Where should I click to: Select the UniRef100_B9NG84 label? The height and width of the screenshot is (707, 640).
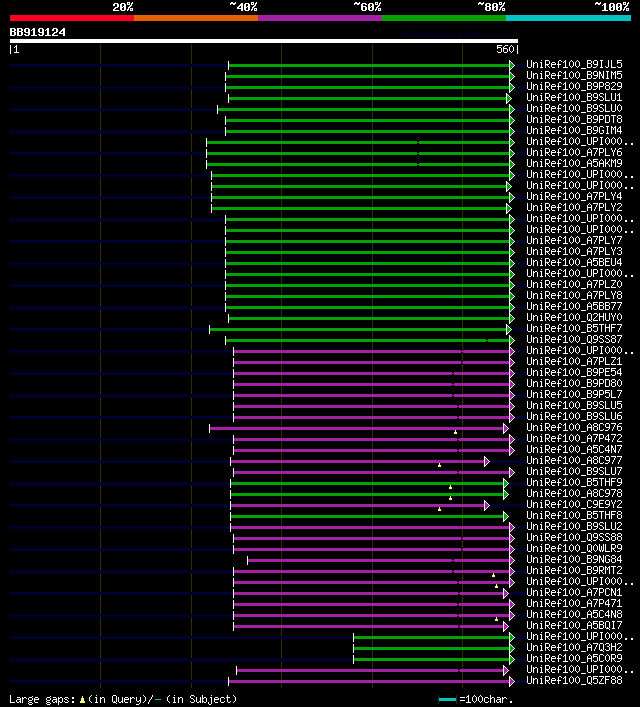click(x=574, y=560)
